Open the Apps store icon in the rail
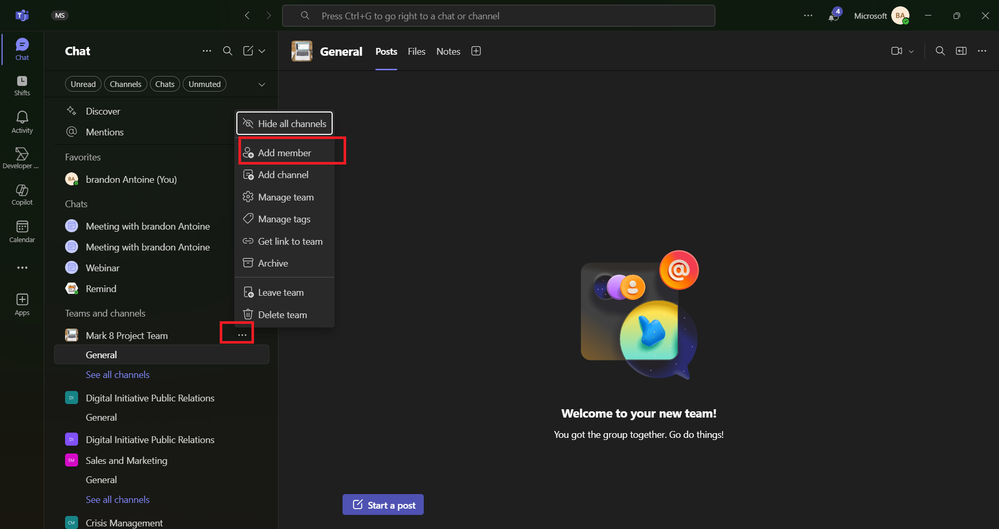The width and height of the screenshot is (999, 529). coord(22,305)
